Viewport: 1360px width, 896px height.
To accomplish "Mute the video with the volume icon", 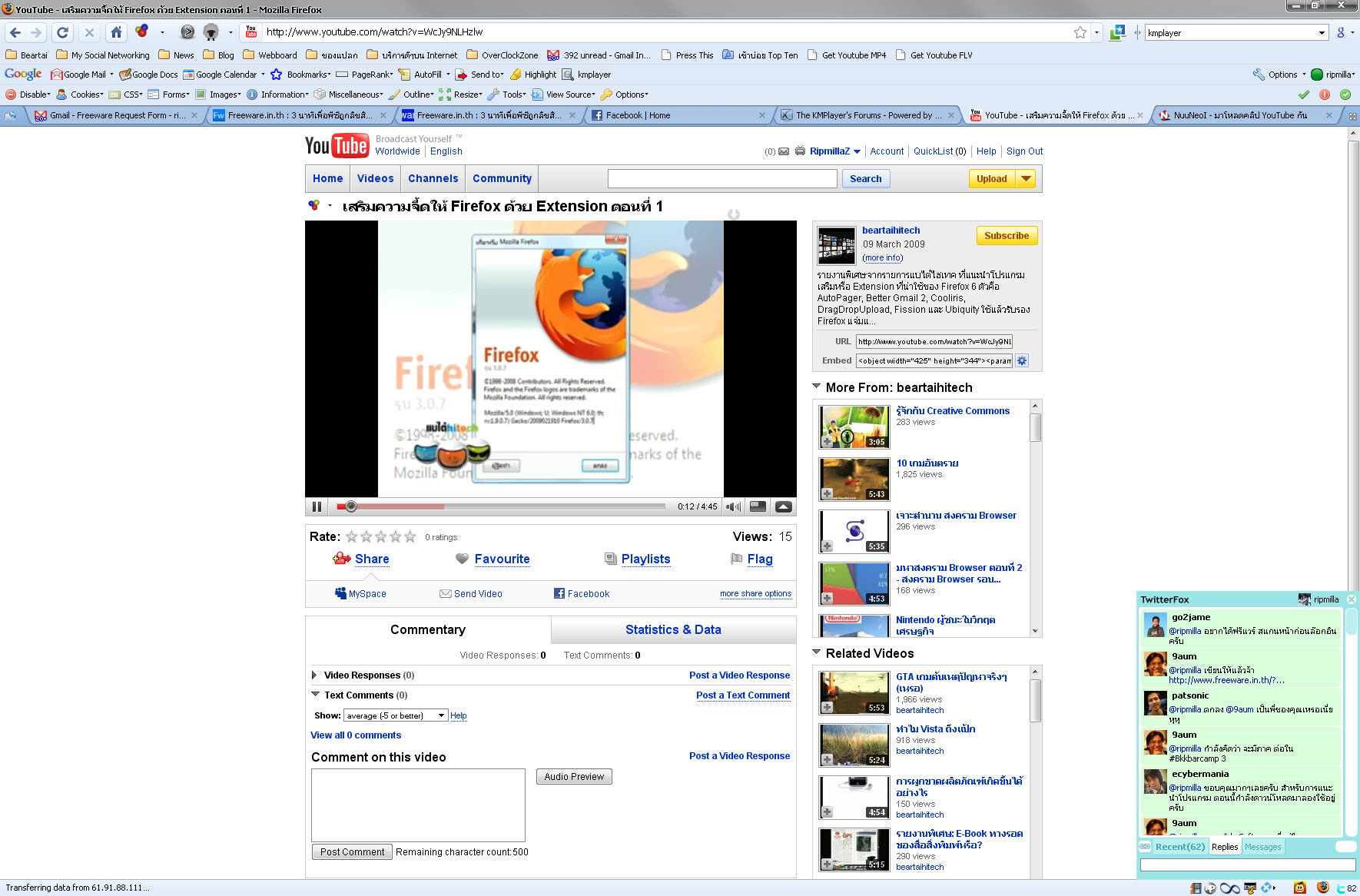I will pyautogui.click(x=734, y=506).
